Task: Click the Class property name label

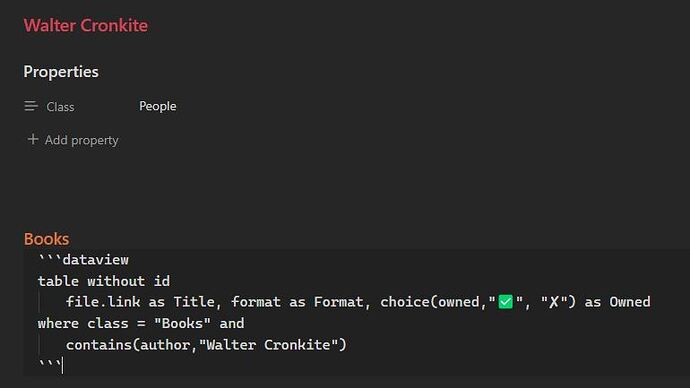Action: [60, 107]
